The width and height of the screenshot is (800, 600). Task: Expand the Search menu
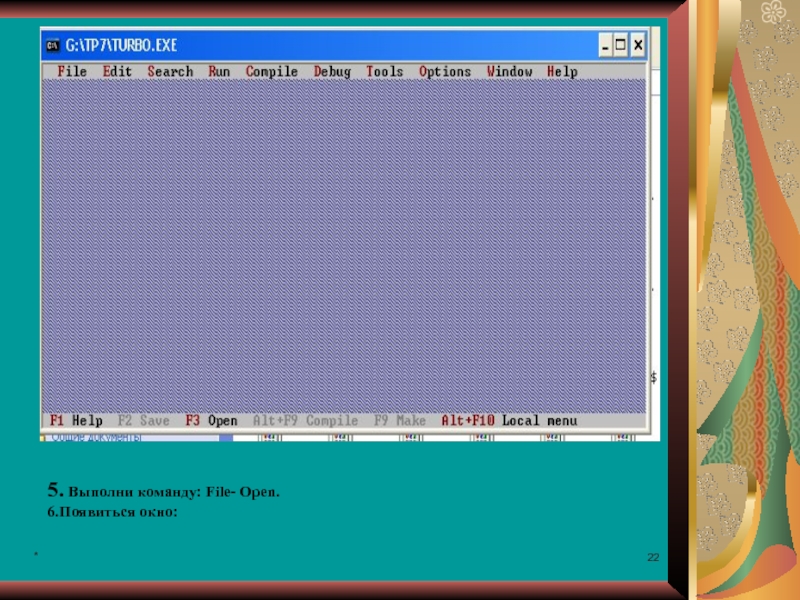170,72
